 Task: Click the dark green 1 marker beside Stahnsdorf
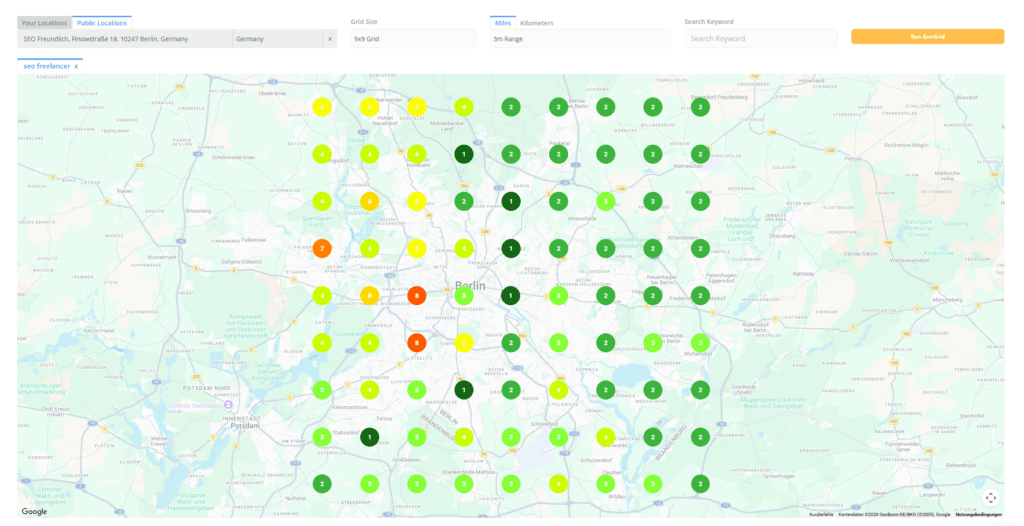tap(370, 436)
